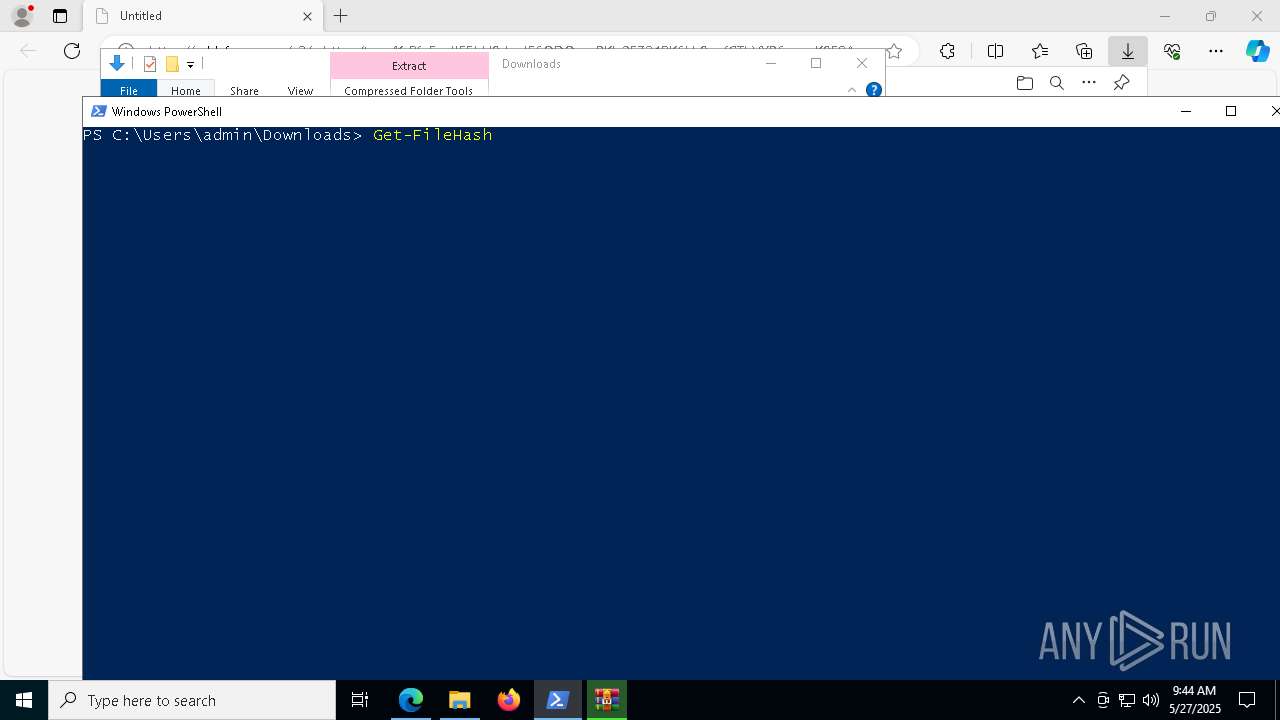Pin the downloads panel

click(1122, 83)
